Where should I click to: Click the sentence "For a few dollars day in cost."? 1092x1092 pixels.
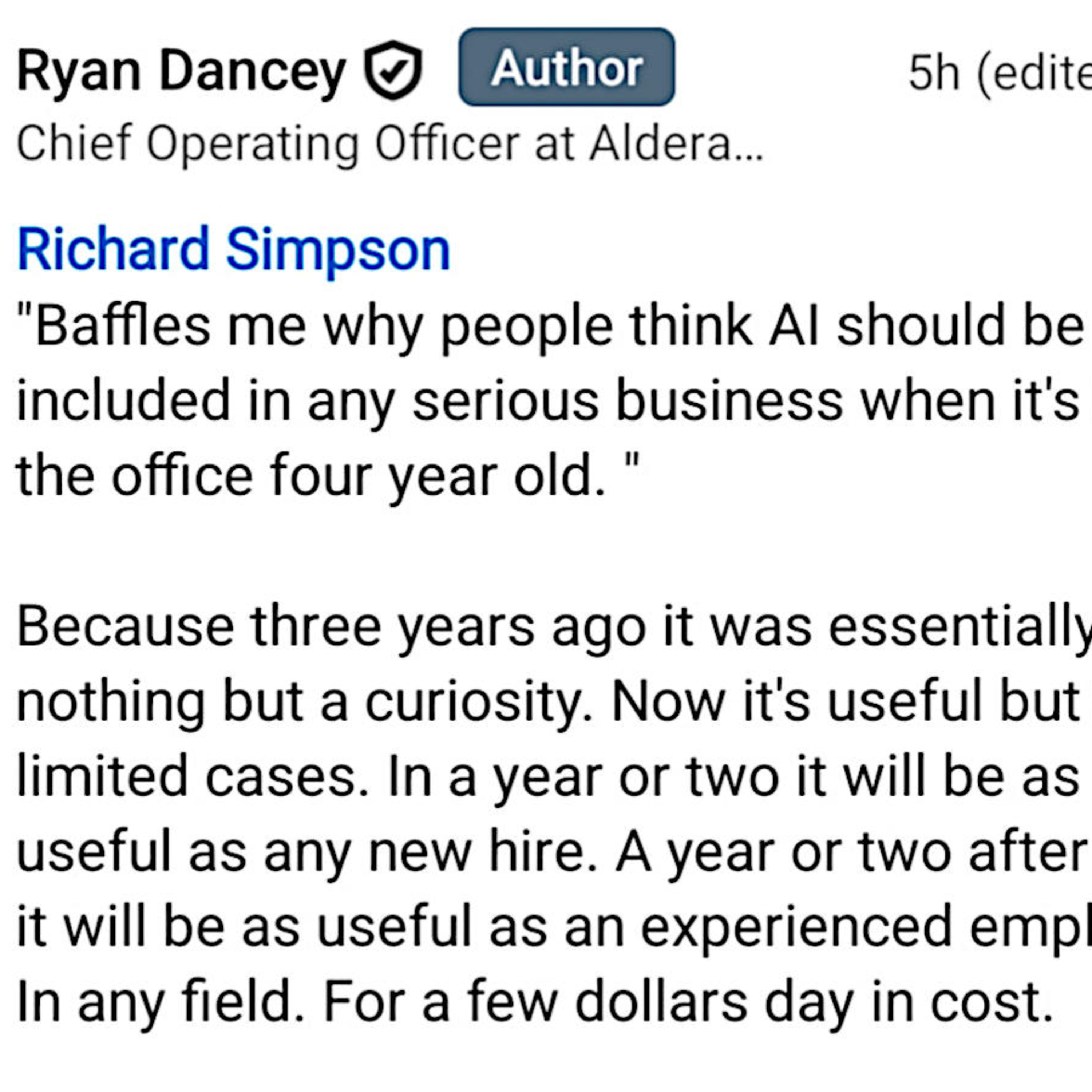pos(687,1002)
